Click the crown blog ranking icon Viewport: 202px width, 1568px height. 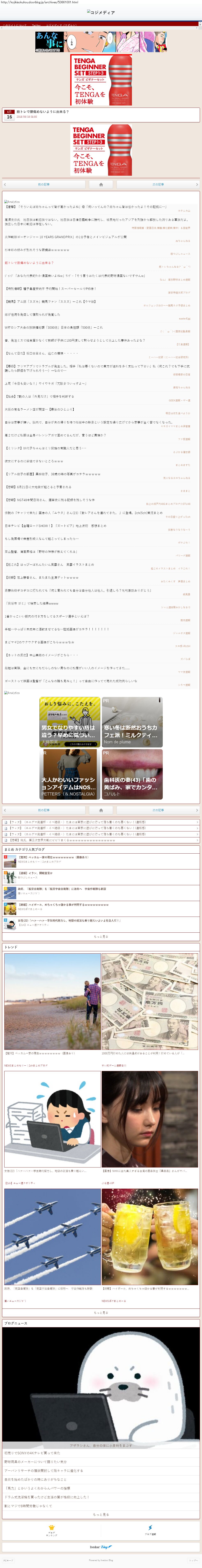coord(52,1529)
